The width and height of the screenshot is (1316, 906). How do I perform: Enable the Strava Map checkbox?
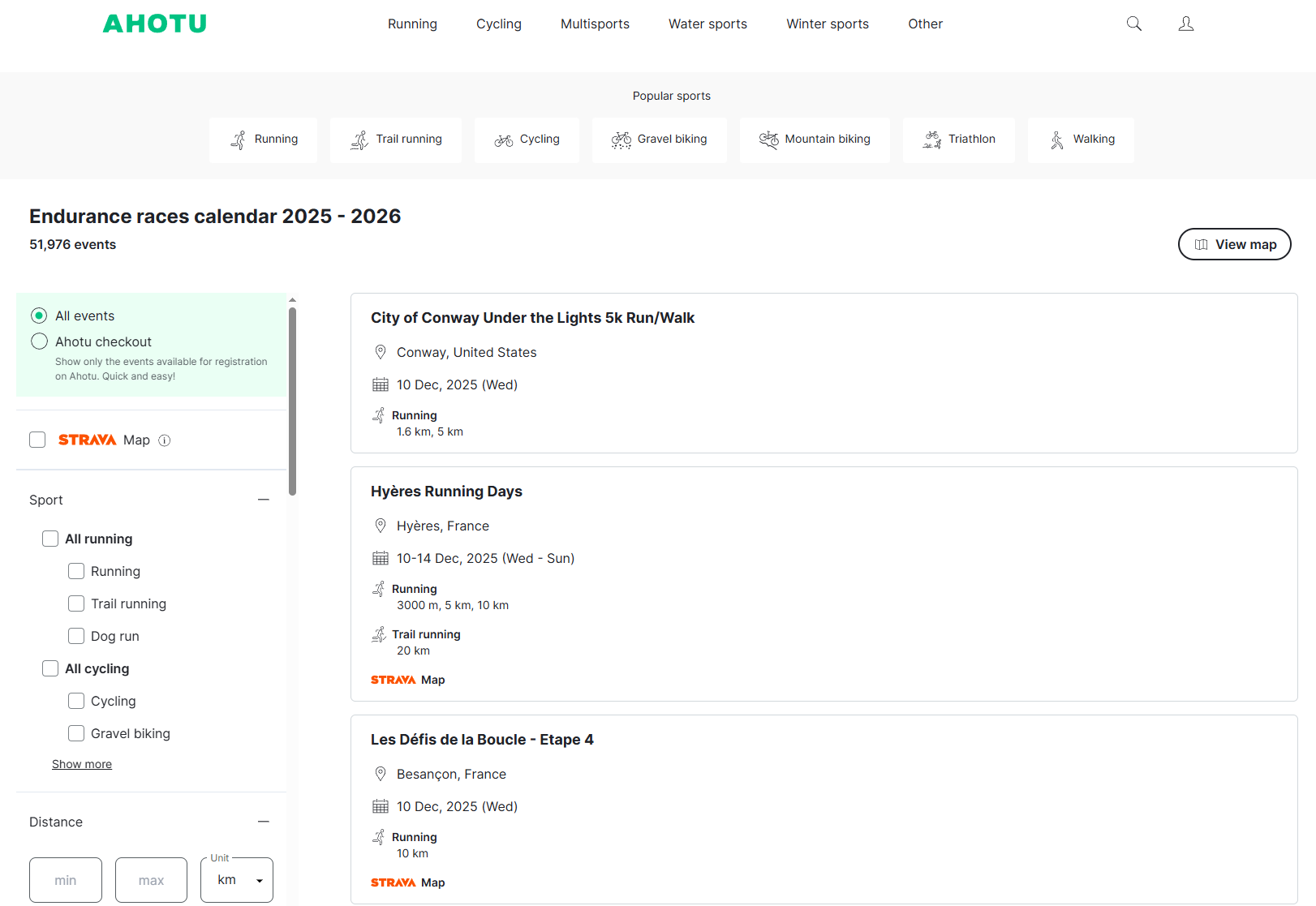click(37, 440)
